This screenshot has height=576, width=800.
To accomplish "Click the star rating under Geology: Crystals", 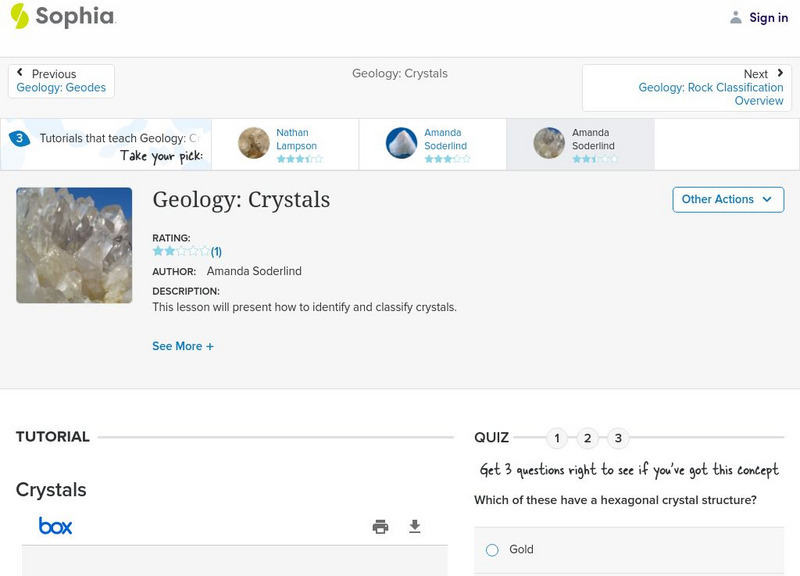I will pyautogui.click(x=181, y=252).
